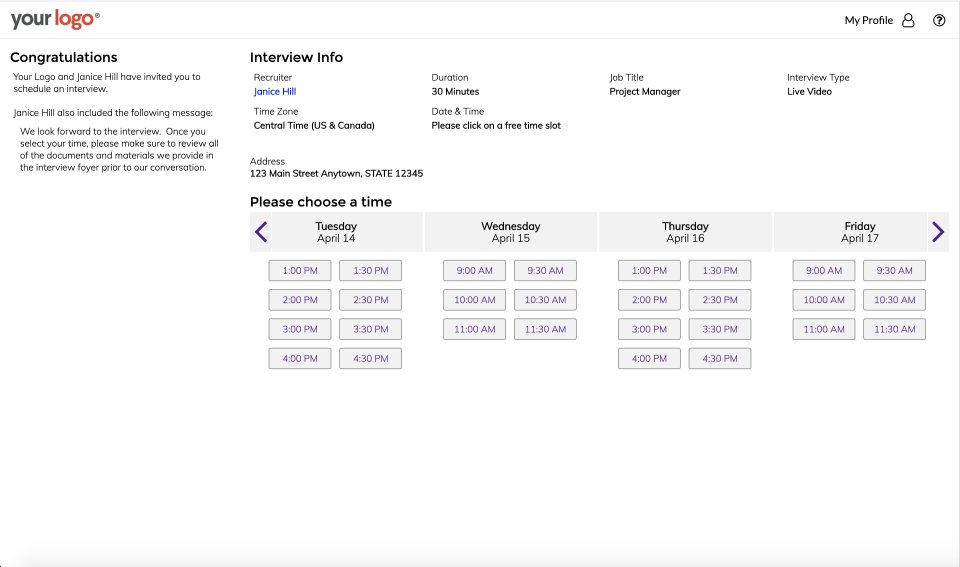Click the your logo image

click(55, 20)
